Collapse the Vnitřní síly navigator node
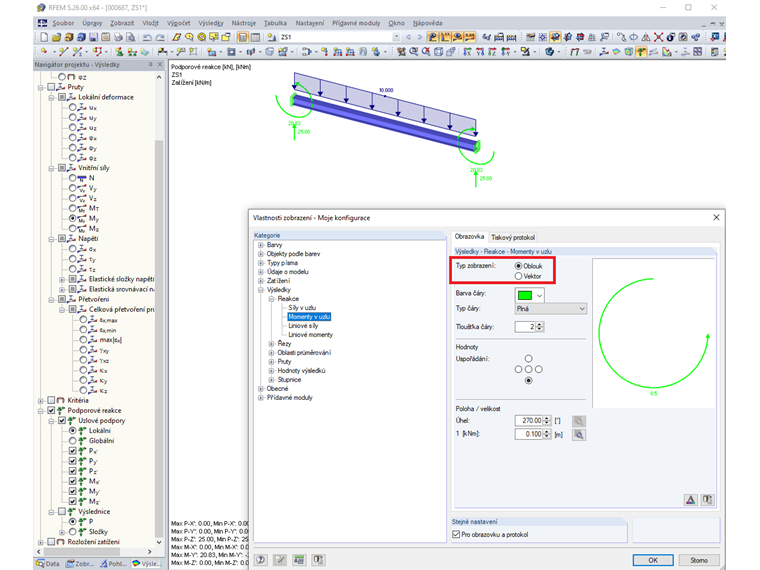The image size is (760, 570). (51, 168)
